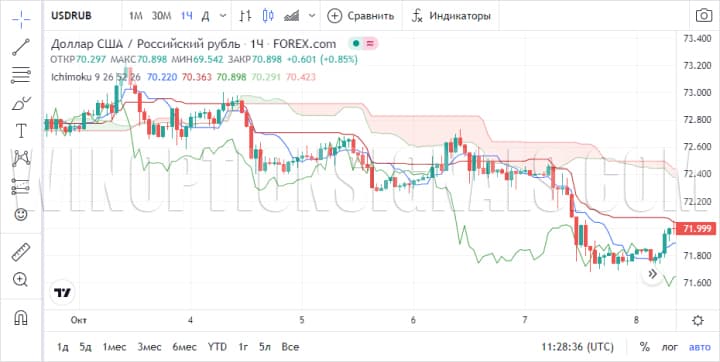The width and height of the screenshot is (720, 362).
Task: Select the area chart style
Action: (x=292, y=16)
